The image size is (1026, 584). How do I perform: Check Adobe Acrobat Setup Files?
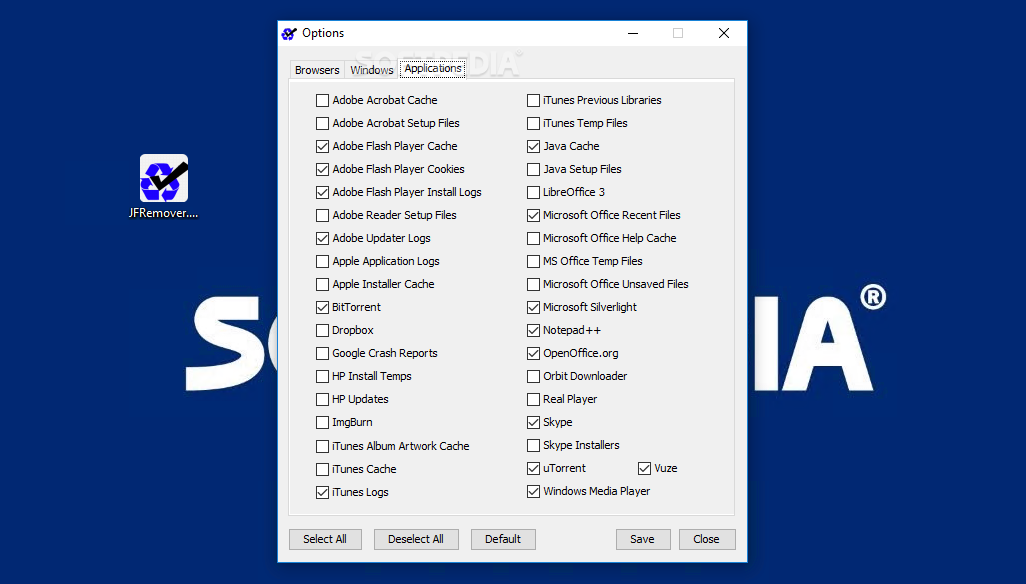click(x=323, y=123)
